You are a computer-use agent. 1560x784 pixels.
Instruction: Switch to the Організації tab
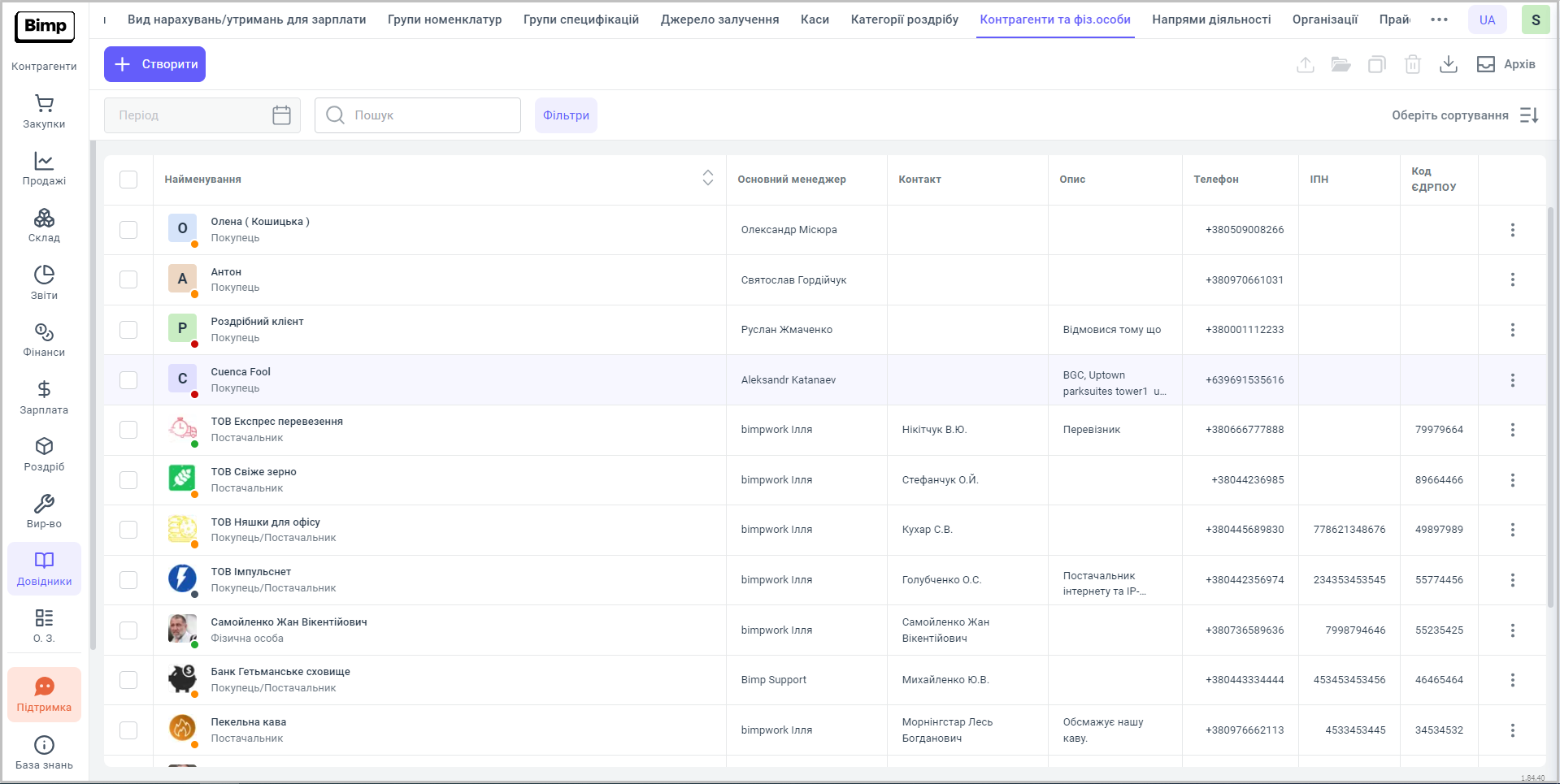(1324, 19)
